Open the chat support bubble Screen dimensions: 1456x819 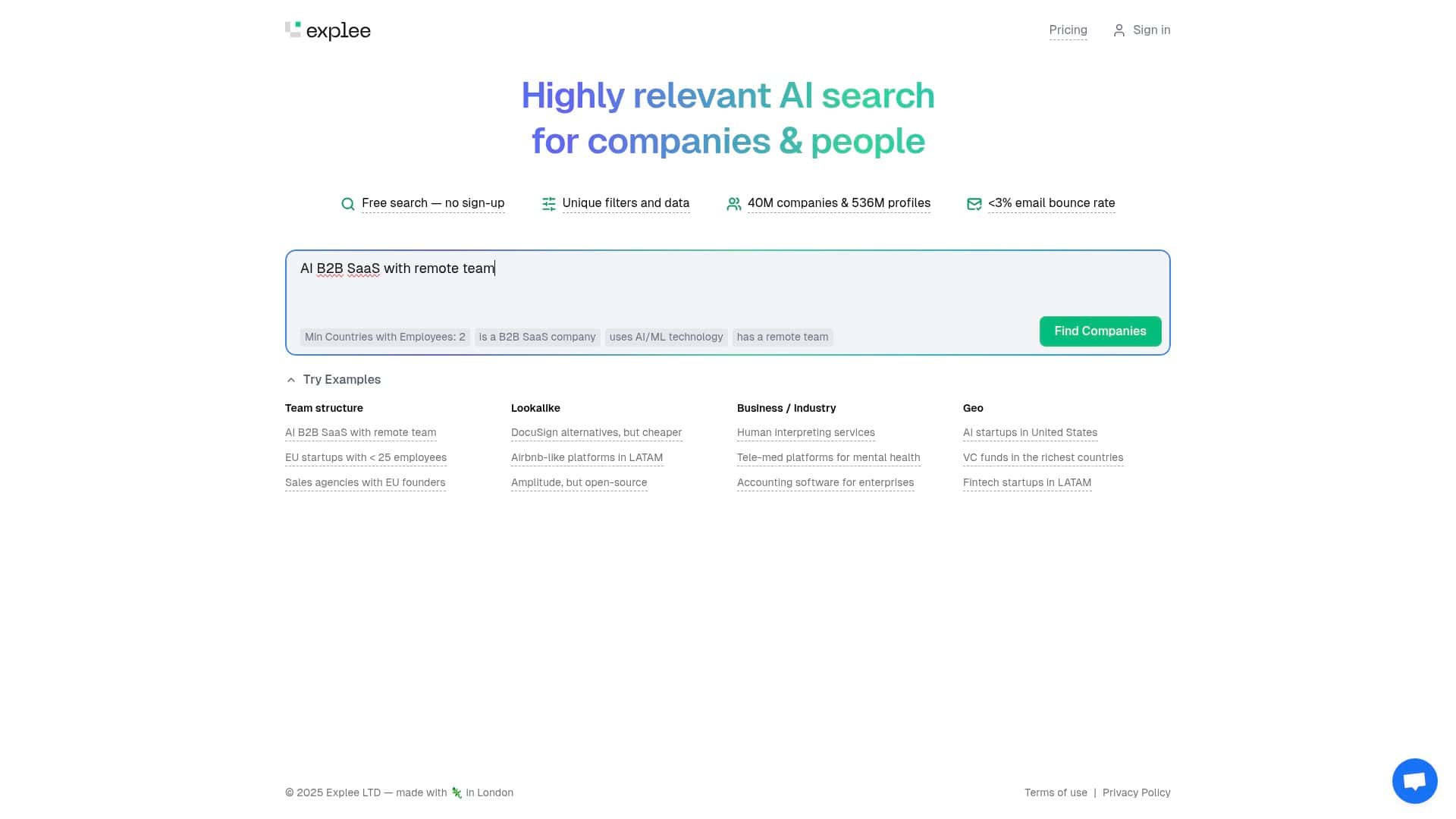(x=1414, y=780)
